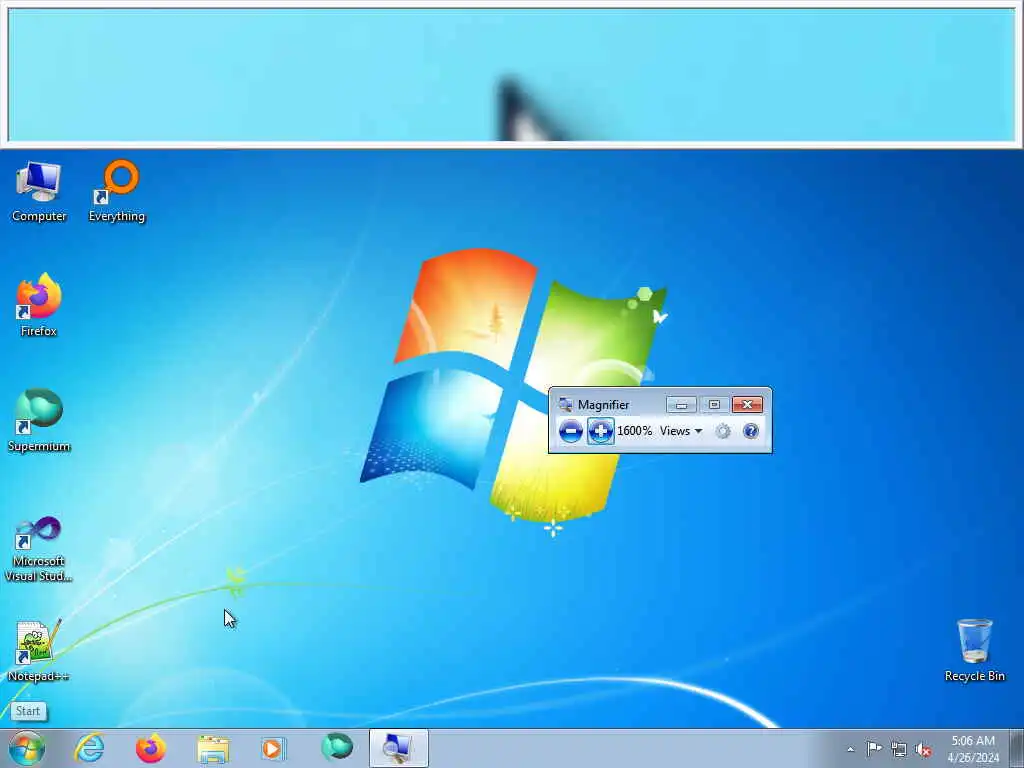Open the Windows Start orb
Viewport: 1024px width, 768px height.
tap(26, 748)
